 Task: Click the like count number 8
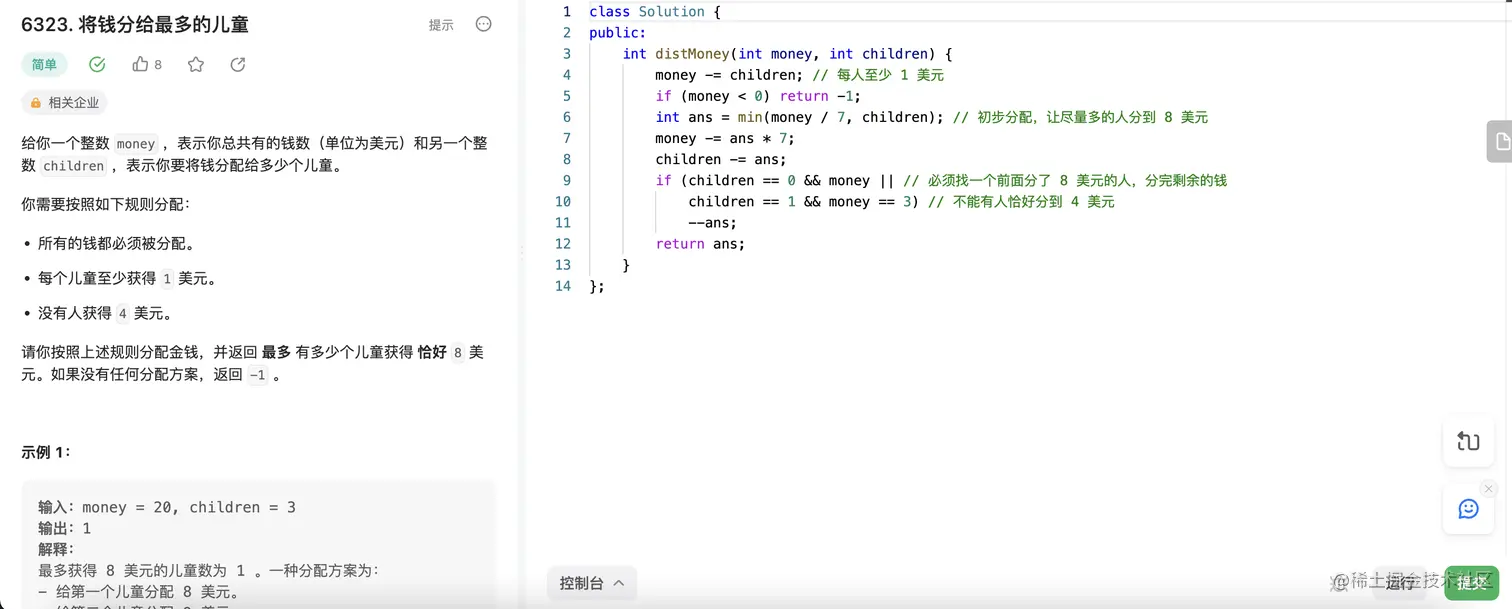158,64
